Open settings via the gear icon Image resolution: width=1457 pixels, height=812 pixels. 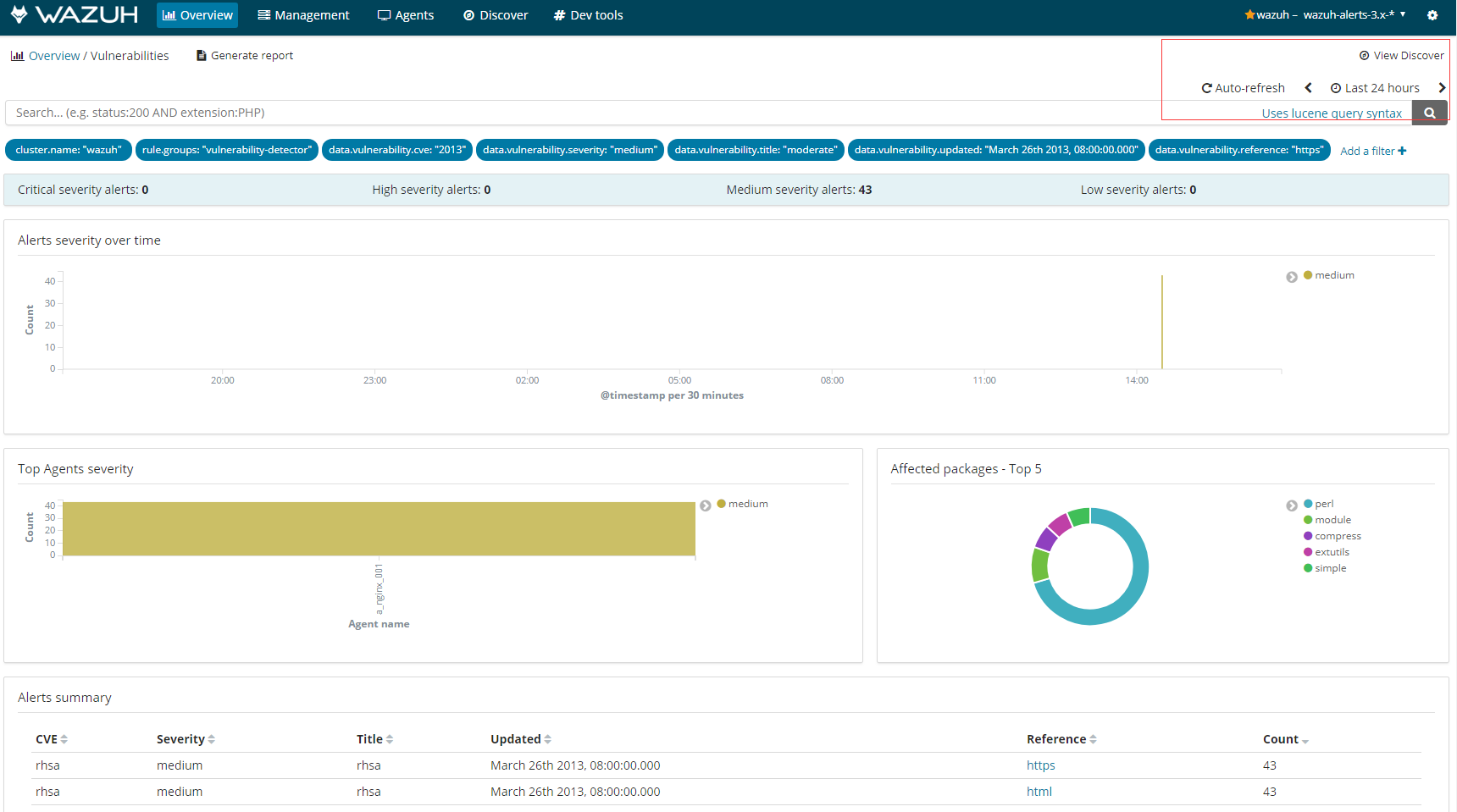click(x=1433, y=14)
